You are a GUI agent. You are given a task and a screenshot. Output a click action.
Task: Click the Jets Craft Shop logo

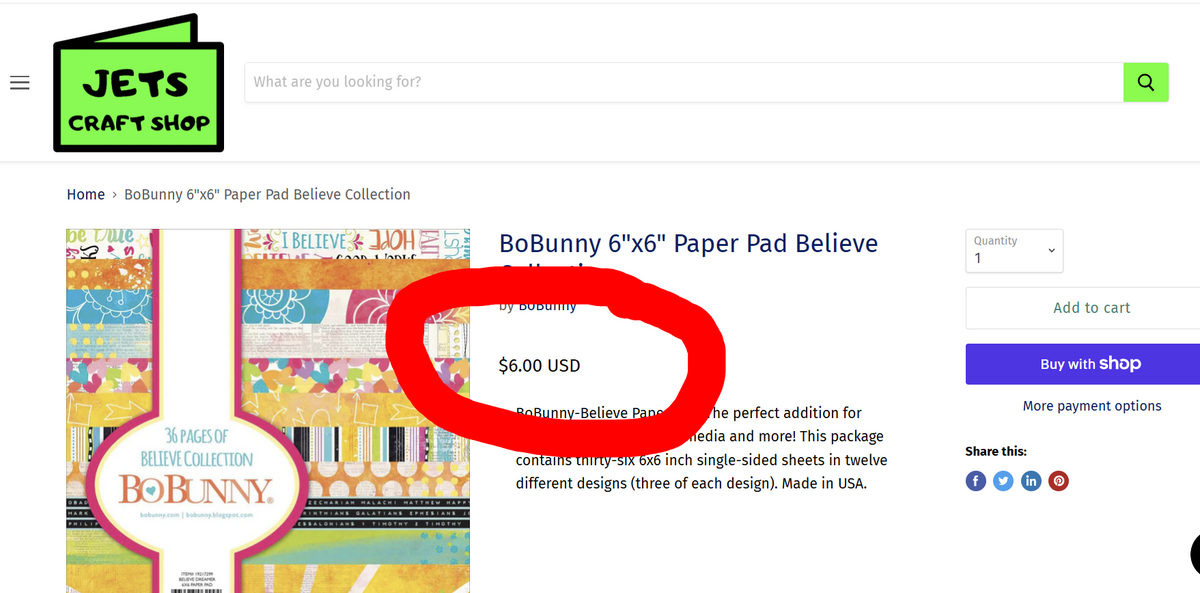(x=138, y=82)
